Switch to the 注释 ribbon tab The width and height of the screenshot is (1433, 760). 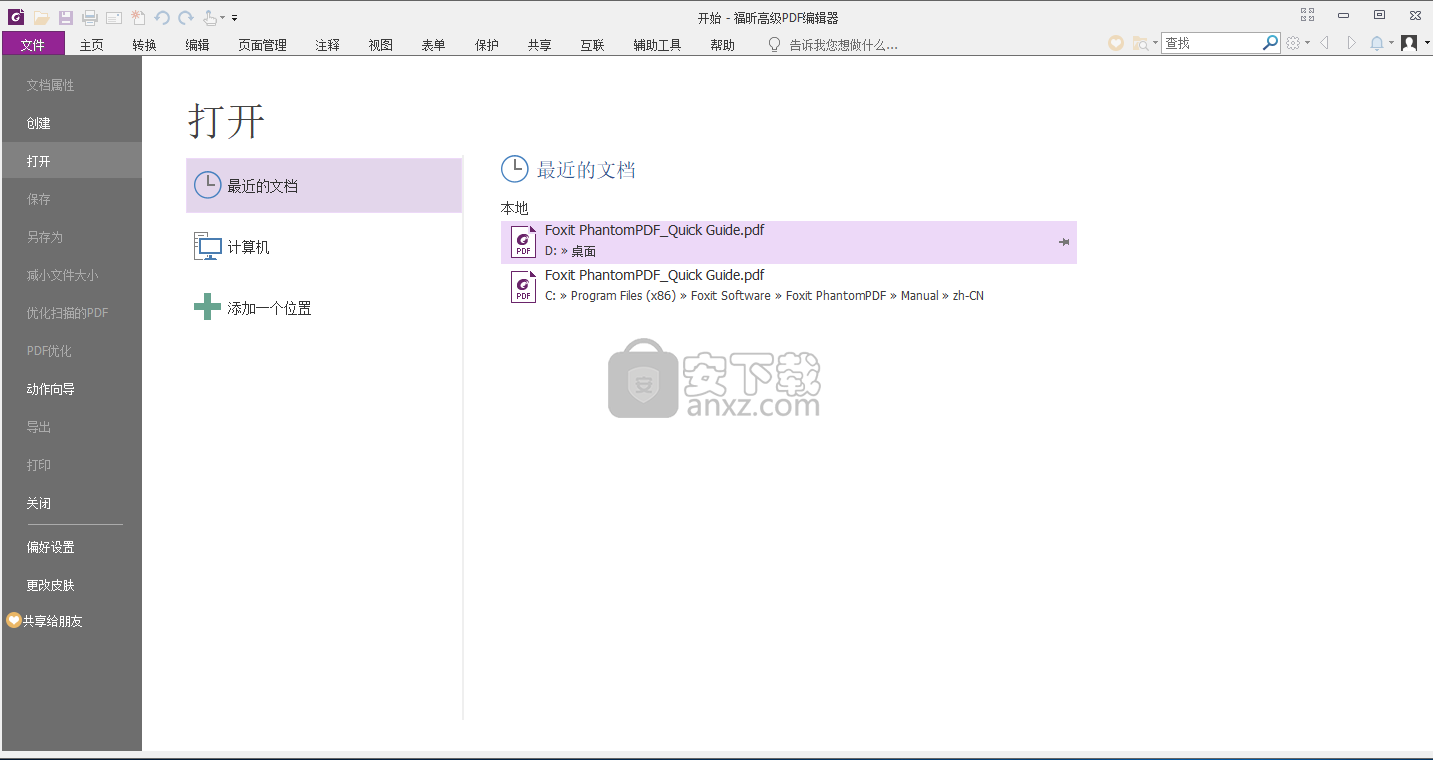pos(327,45)
